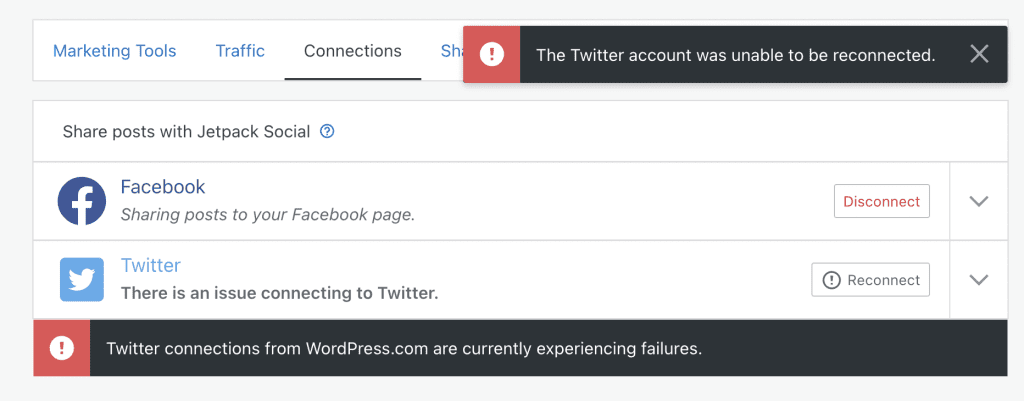This screenshot has height=401, width=1024.
Task: Dismiss the Twitter reconnect error notification
Action: point(979,55)
